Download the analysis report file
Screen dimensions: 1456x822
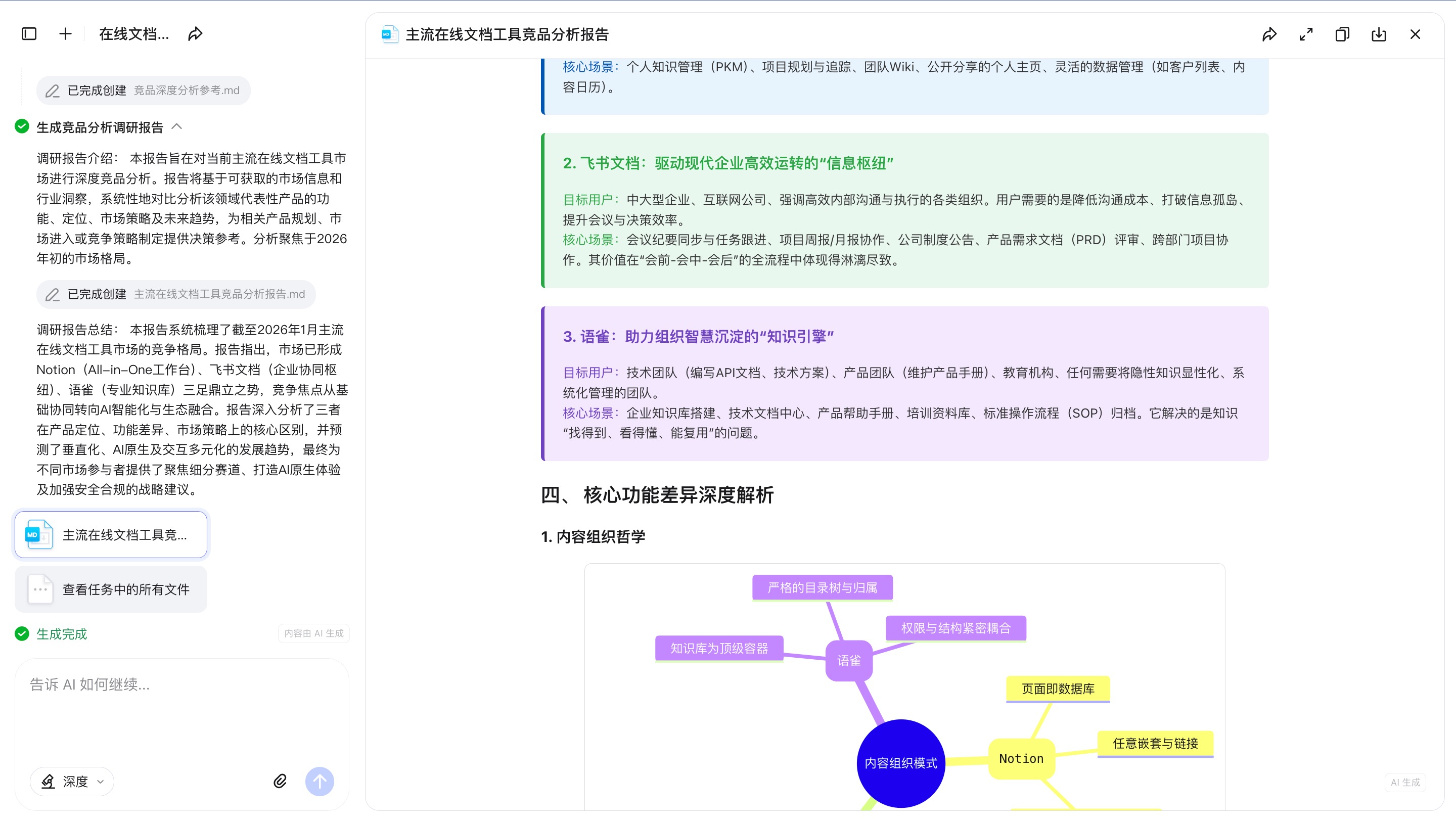coord(1379,34)
